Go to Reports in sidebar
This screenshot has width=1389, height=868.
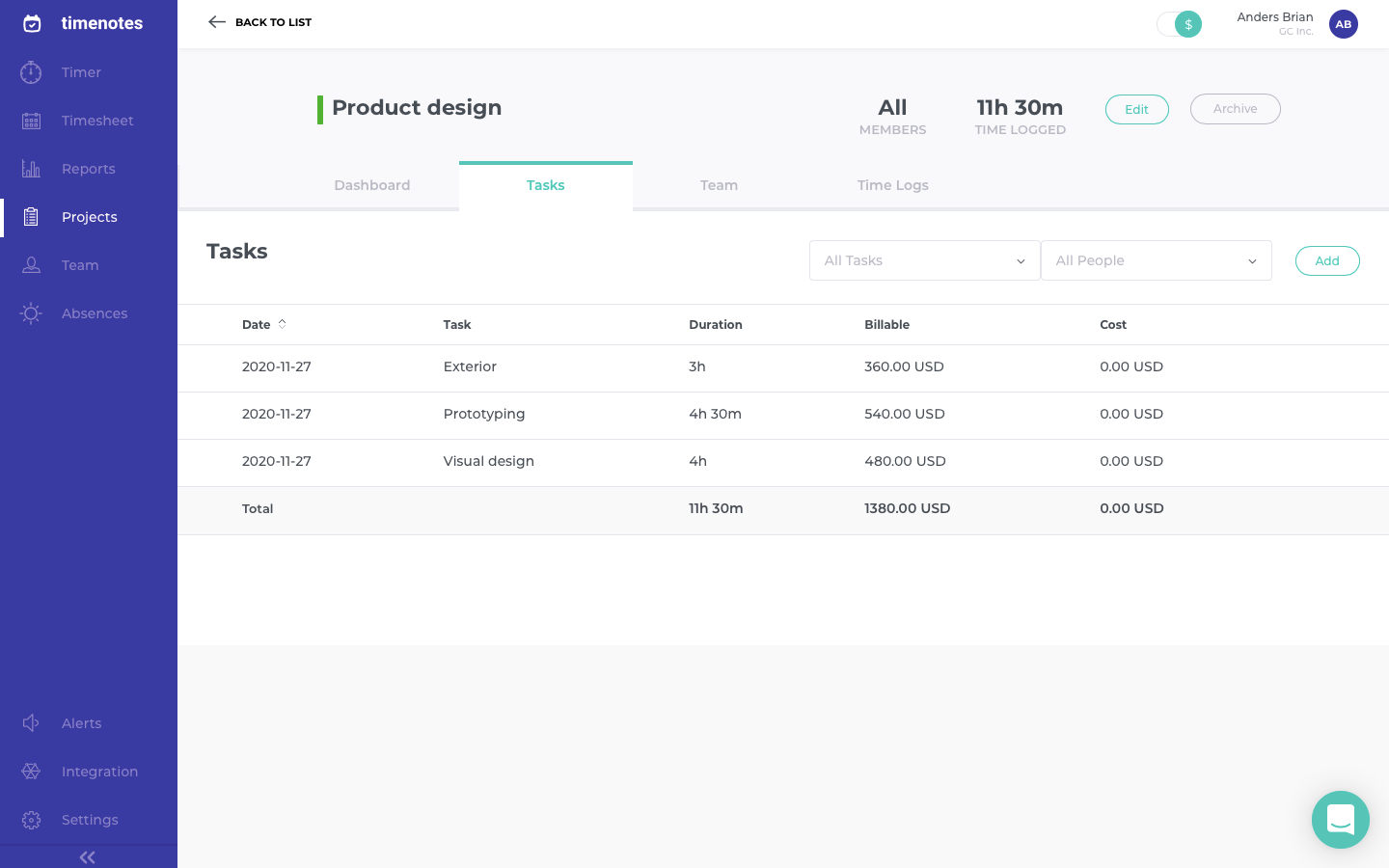89,169
